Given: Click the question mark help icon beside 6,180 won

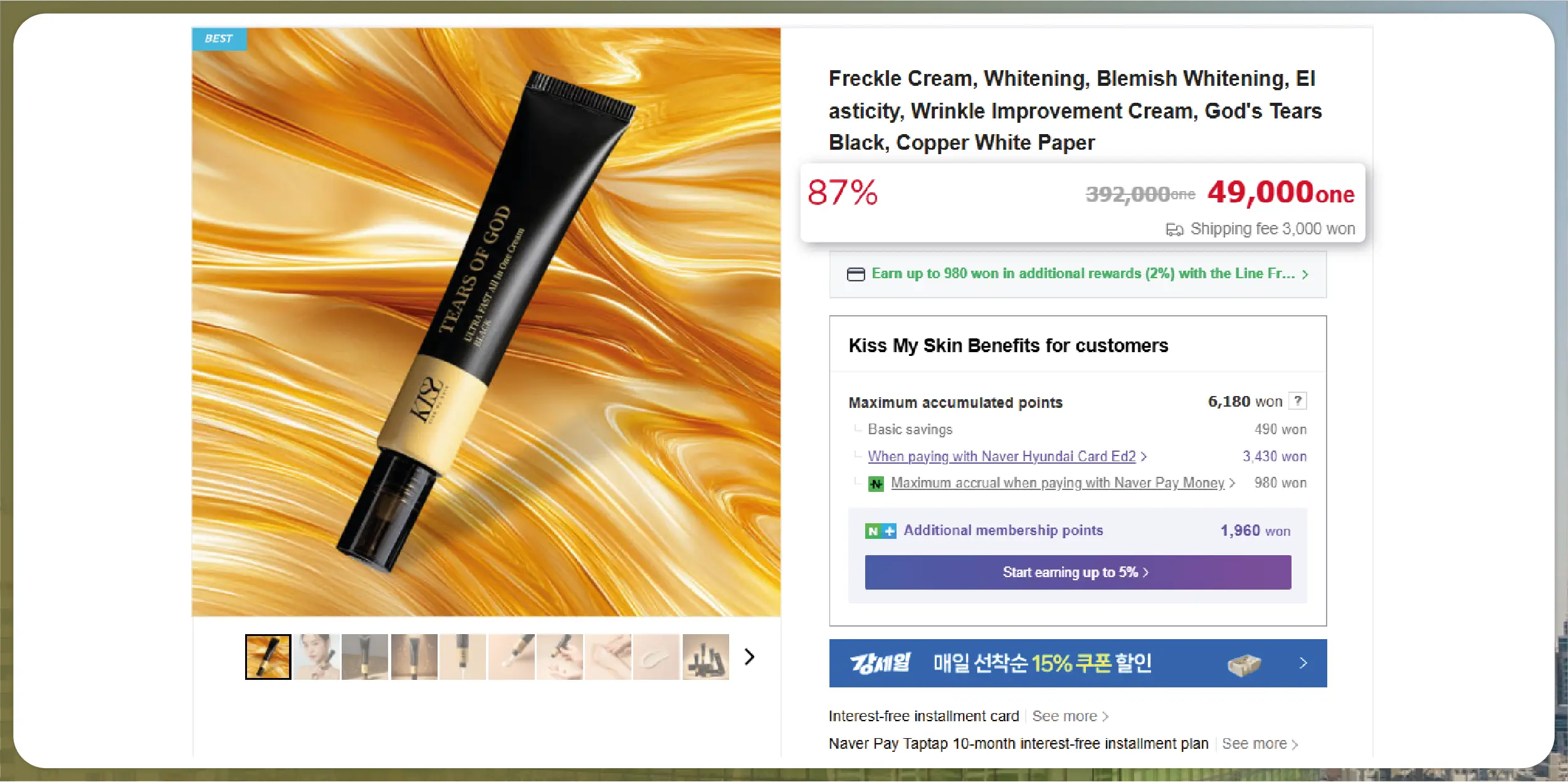Looking at the screenshot, I should (x=1297, y=401).
